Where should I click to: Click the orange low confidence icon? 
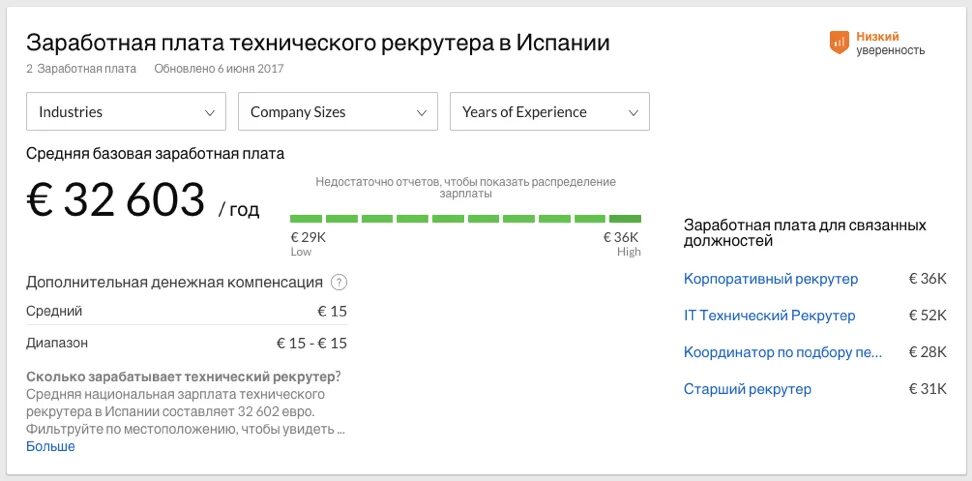[x=839, y=42]
